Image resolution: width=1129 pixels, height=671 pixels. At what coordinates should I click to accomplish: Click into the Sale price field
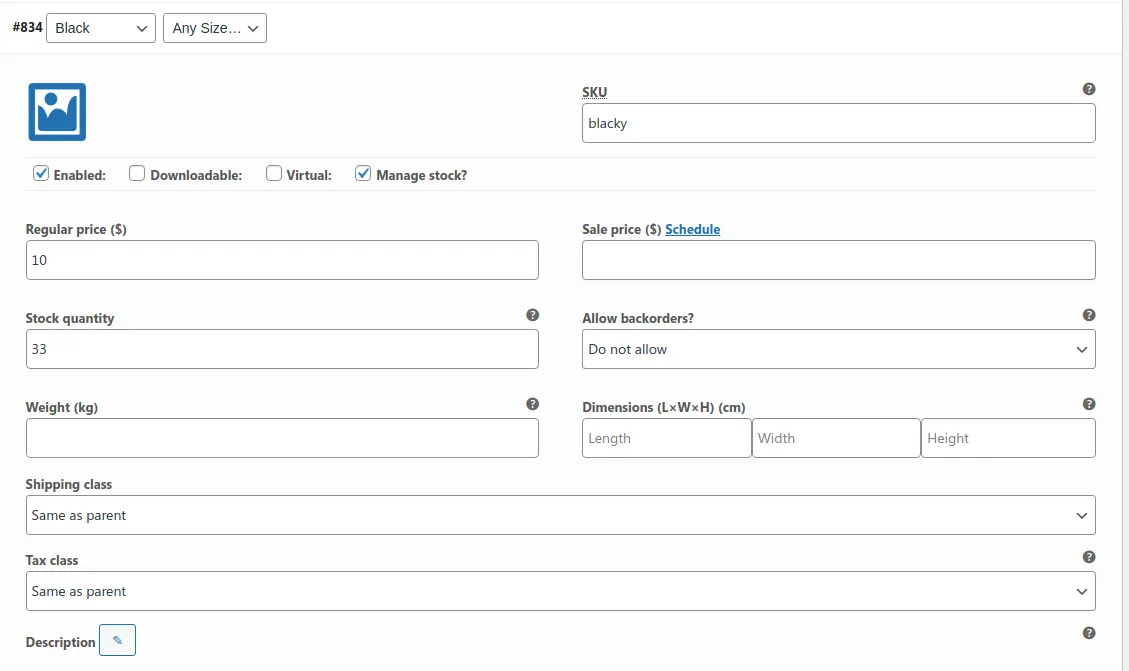(839, 260)
